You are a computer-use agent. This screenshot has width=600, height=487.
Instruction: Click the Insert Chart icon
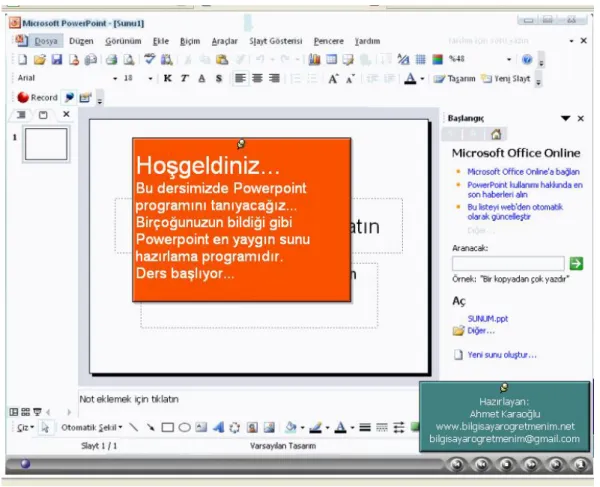[314, 59]
